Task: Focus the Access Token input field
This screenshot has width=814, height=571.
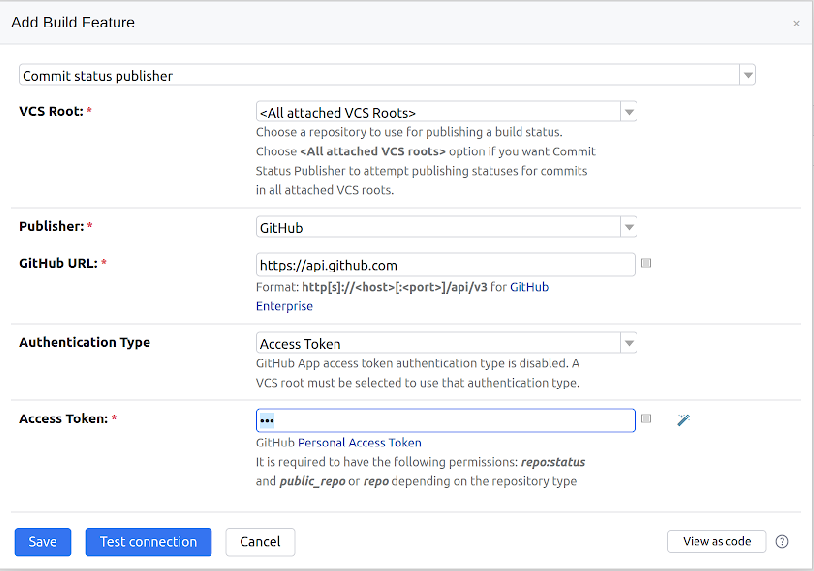Action: click(445, 420)
